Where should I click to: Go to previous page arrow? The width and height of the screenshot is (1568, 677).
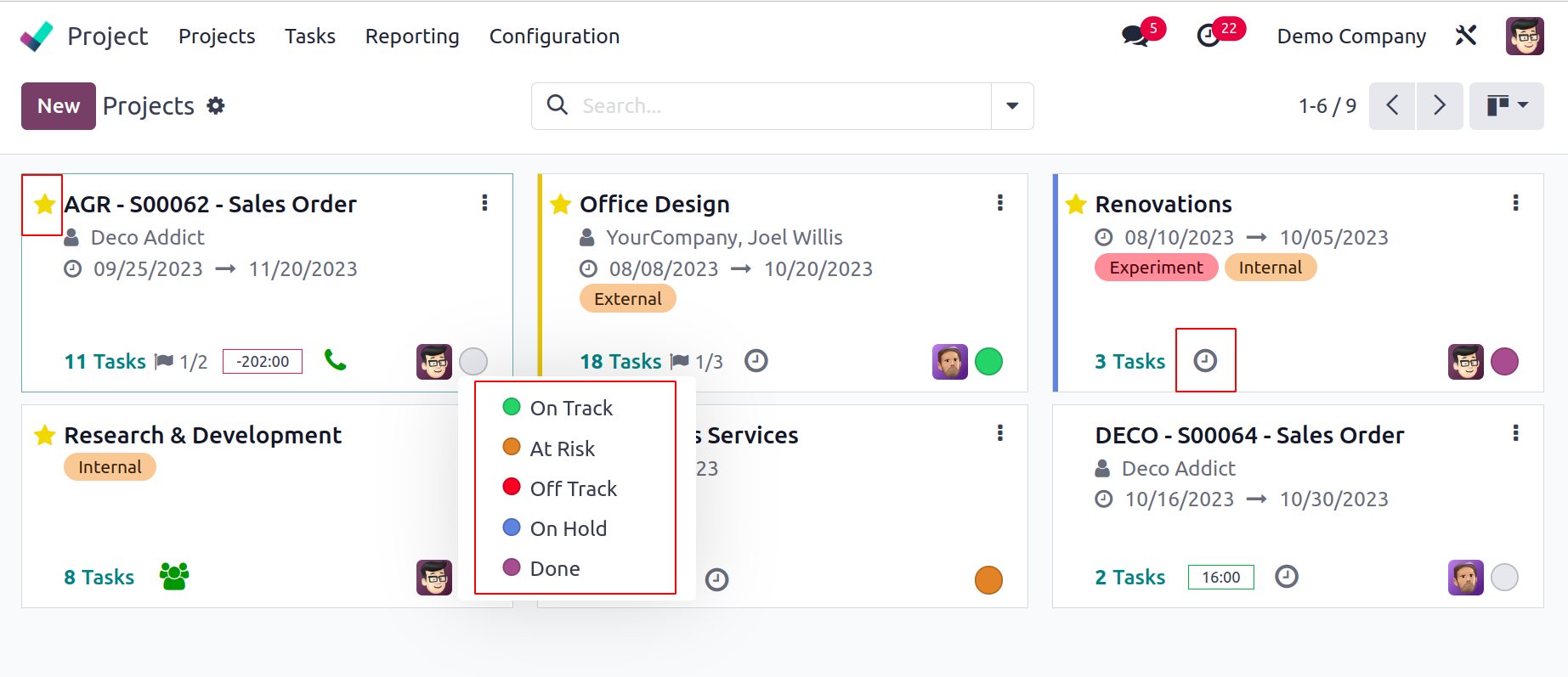pos(1392,105)
